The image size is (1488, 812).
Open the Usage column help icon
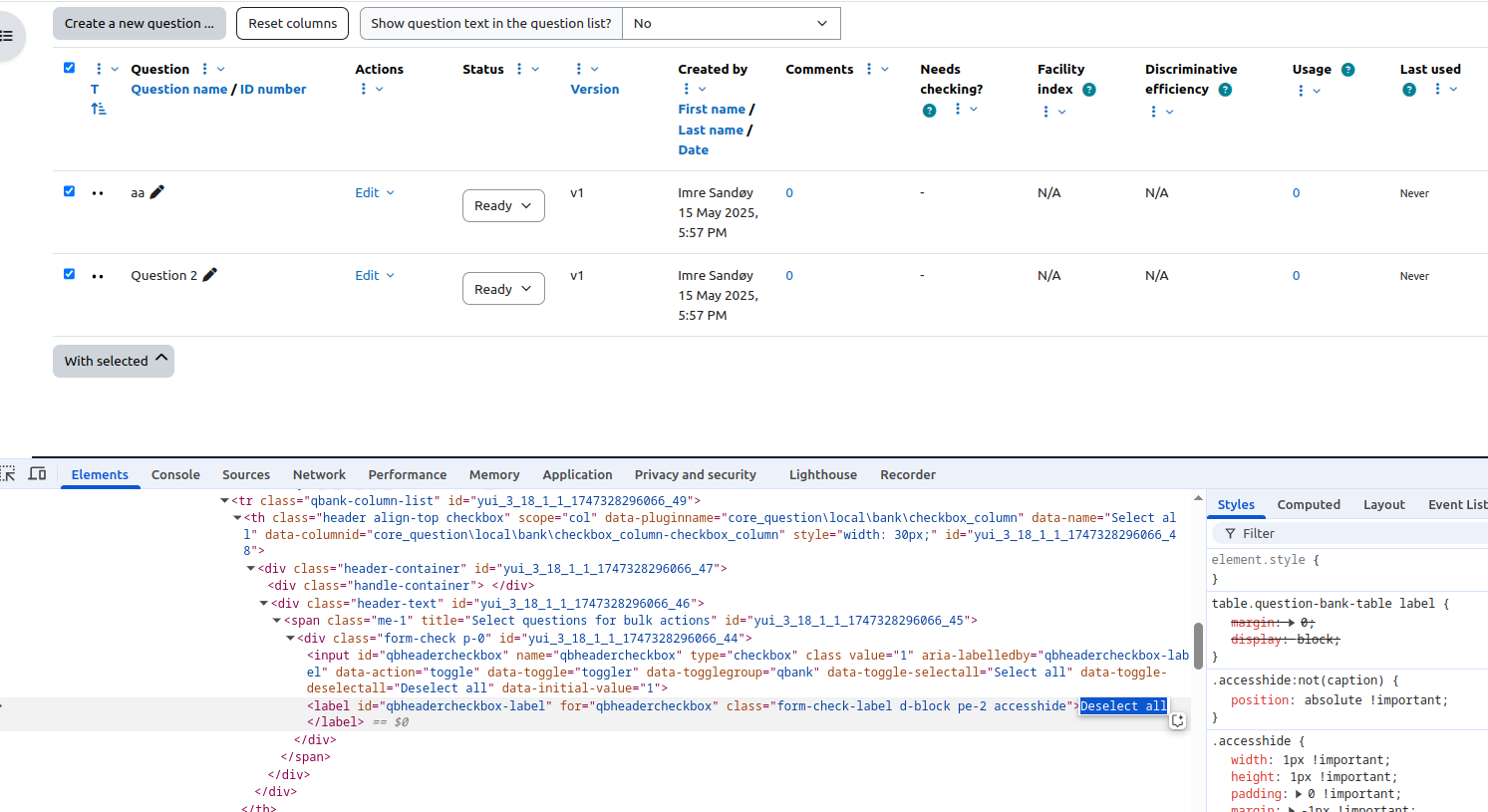(1348, 70)
